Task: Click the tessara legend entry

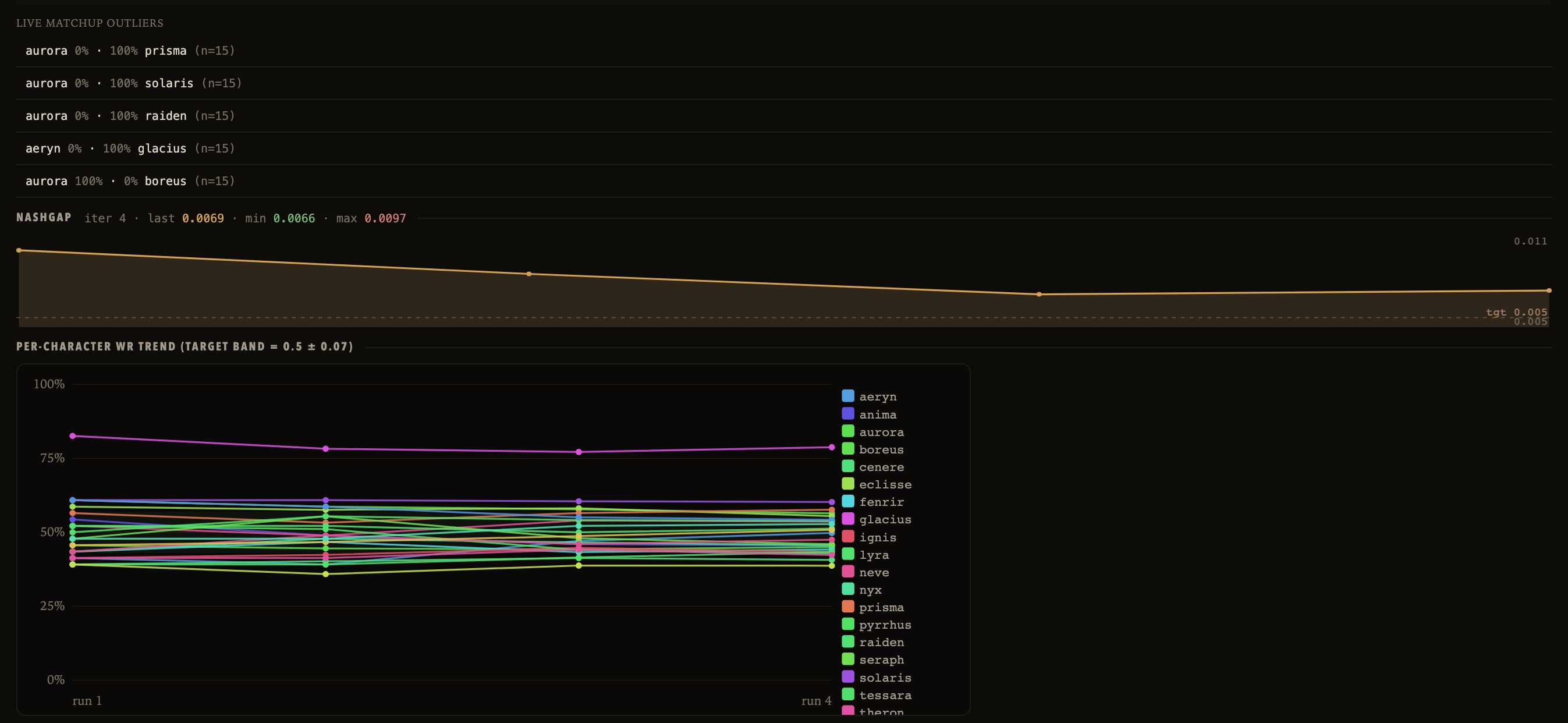Action: 877,694
